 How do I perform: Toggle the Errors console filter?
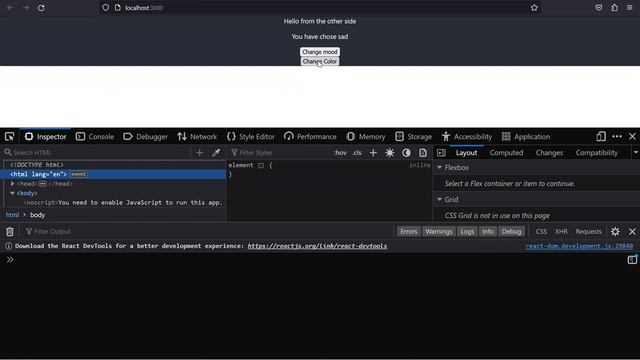click(409, 231)
